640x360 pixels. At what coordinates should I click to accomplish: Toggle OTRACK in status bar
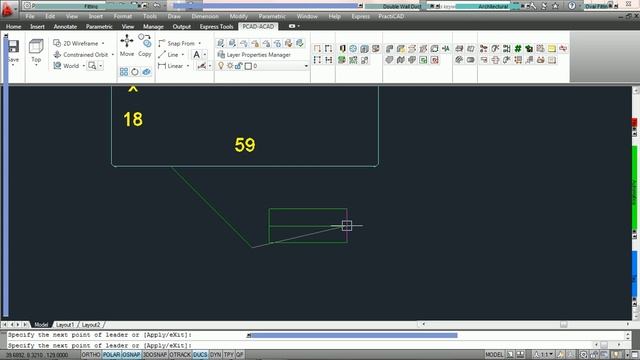180,355
